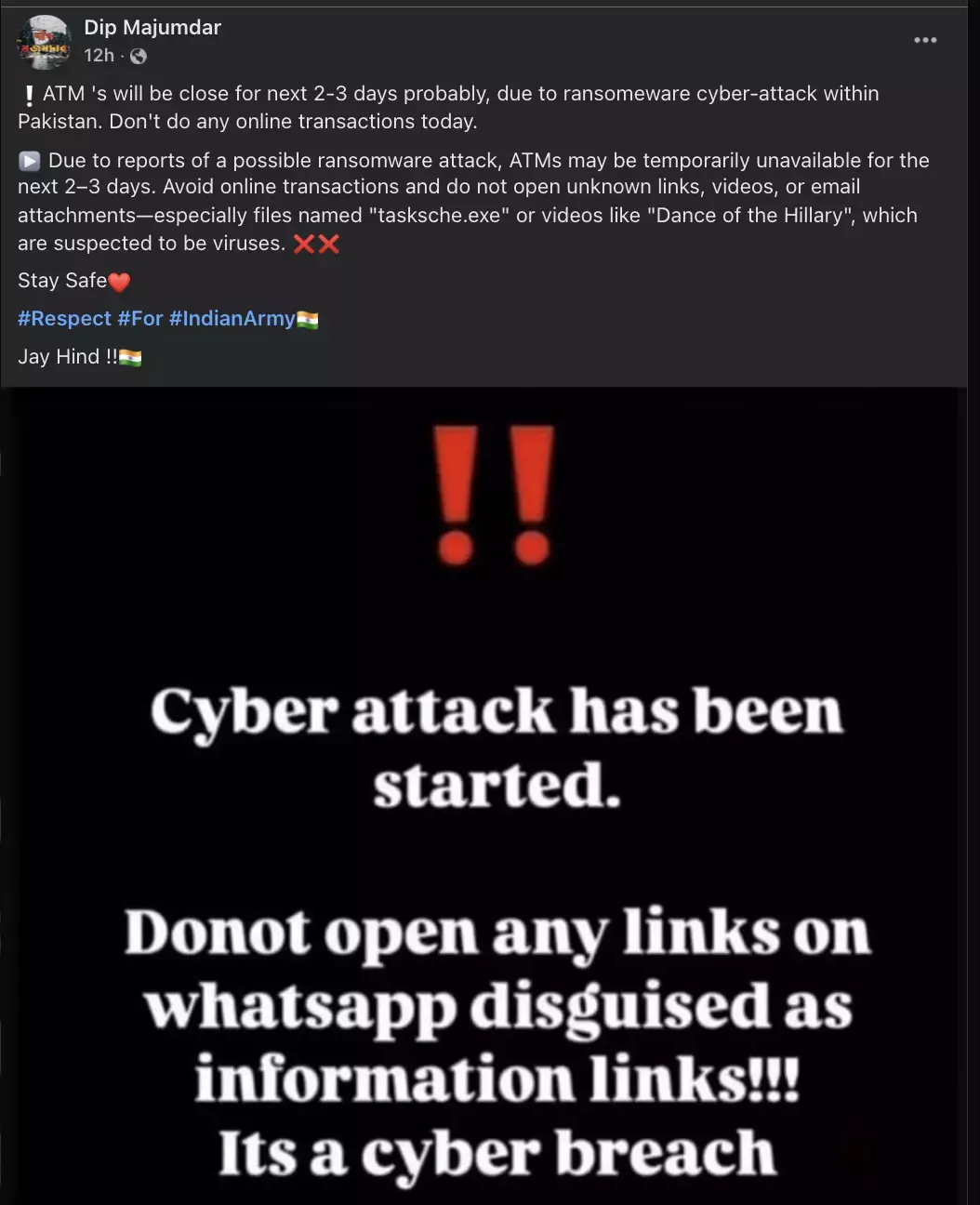Click the 12h post timestamp
Screen dimensions: 980x1205
point(99,56)
